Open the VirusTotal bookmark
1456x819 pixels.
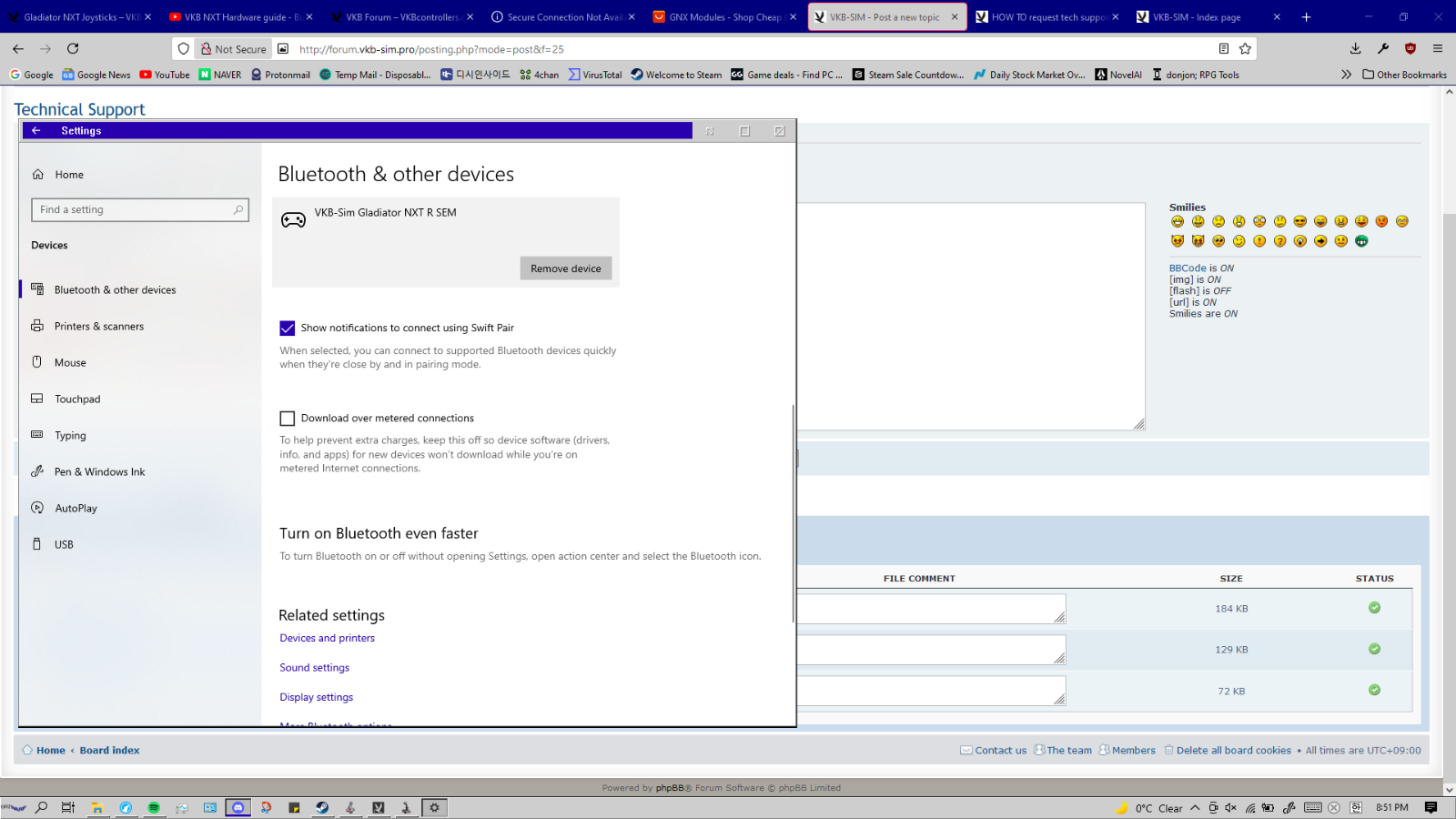point(595,75)
